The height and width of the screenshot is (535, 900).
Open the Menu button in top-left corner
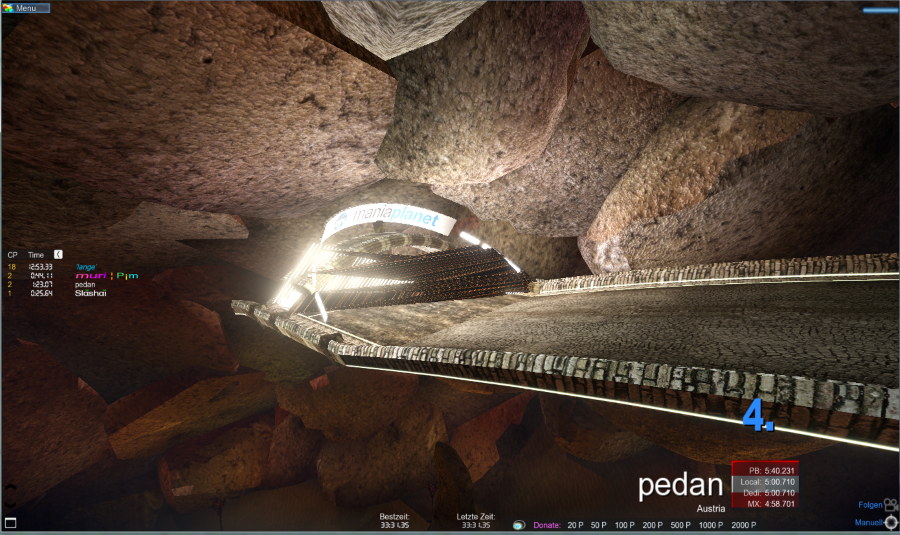click(x=25, y=8)
